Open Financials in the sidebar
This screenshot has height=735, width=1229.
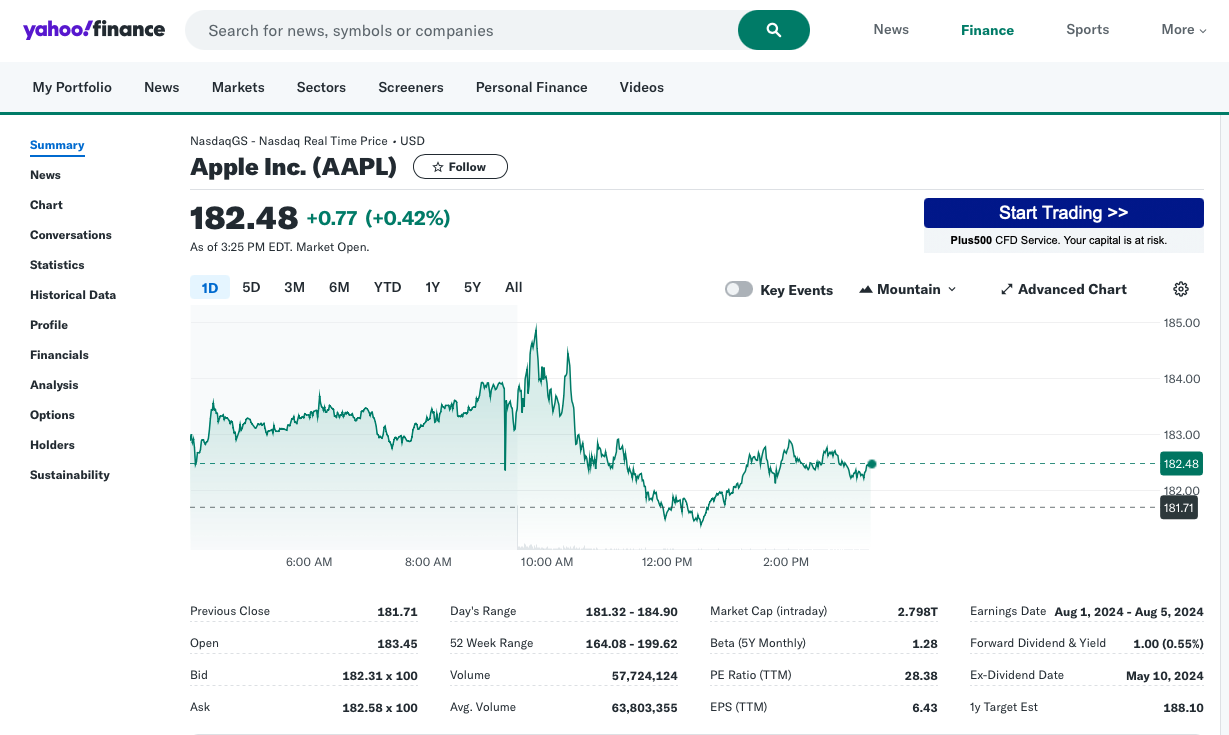tap(59, 355)
